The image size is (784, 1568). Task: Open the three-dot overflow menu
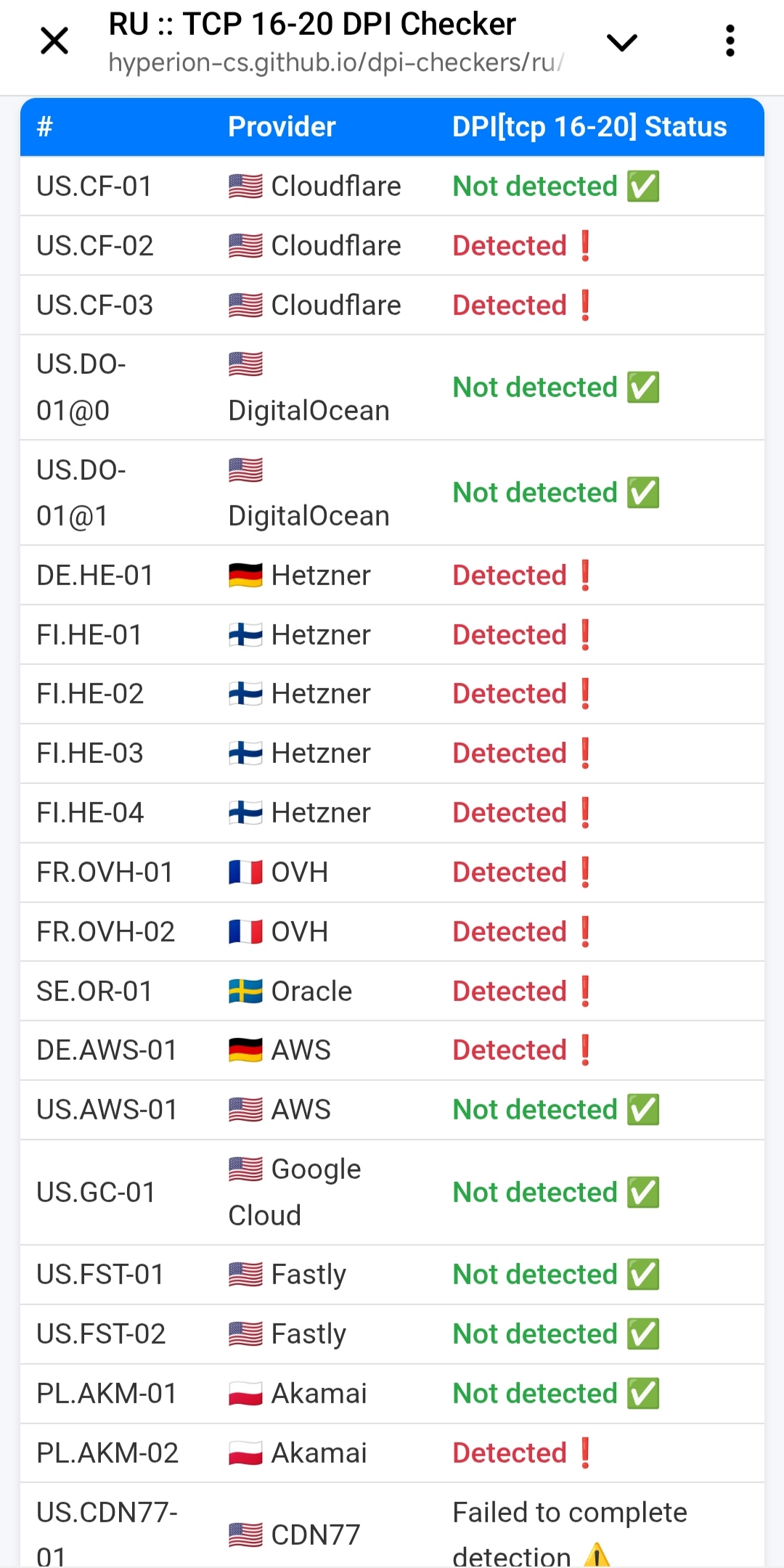(730, 41)
